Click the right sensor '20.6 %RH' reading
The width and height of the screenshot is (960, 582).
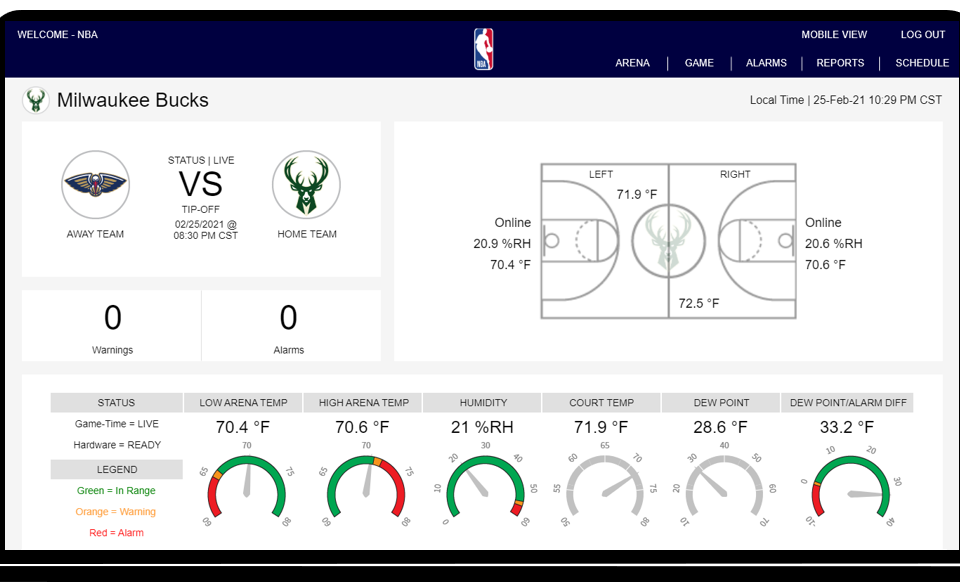[x=833, y=244]
